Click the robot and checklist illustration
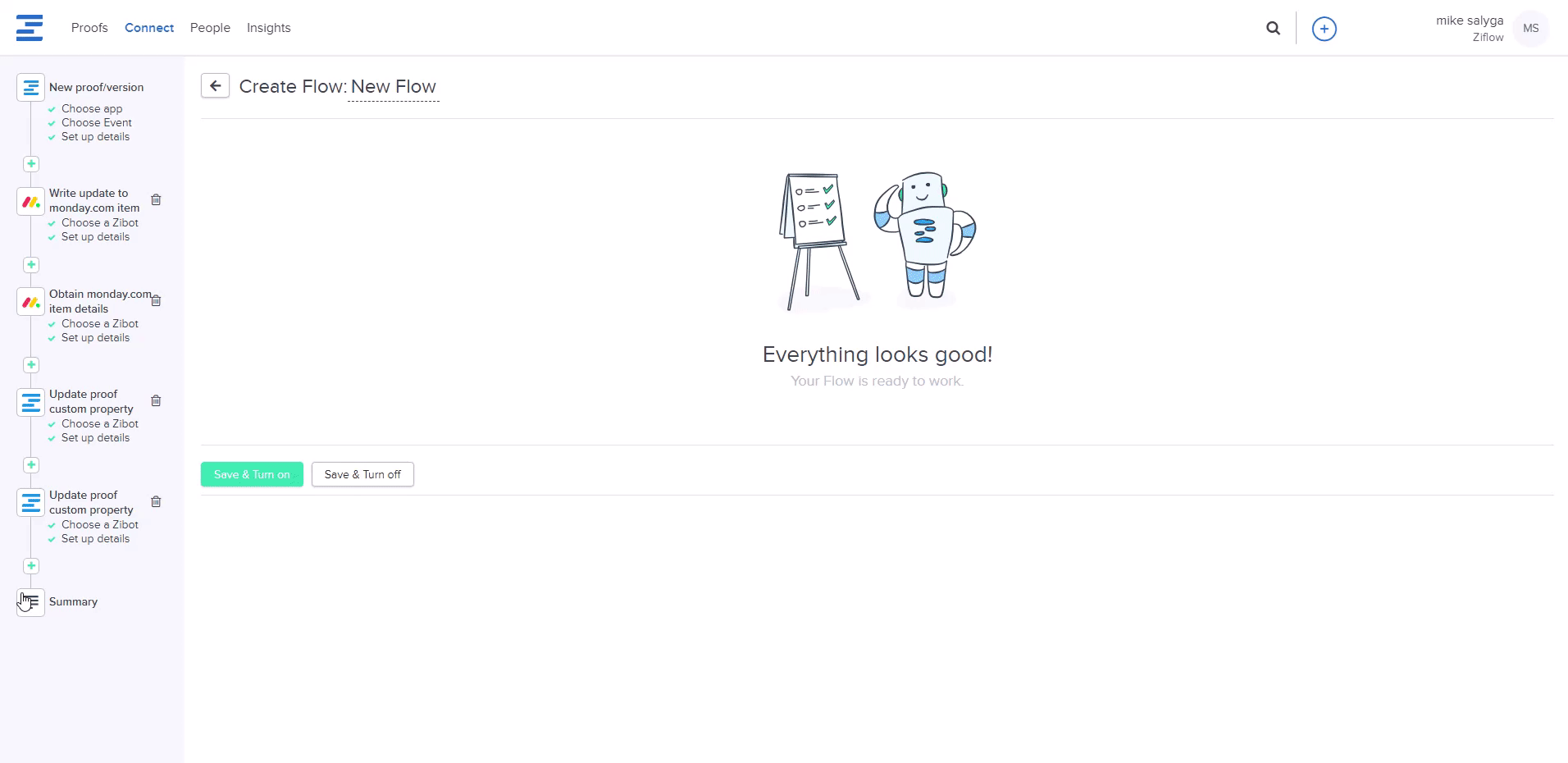This screenshot has width=1568, height=763. (x=877, y=241)
